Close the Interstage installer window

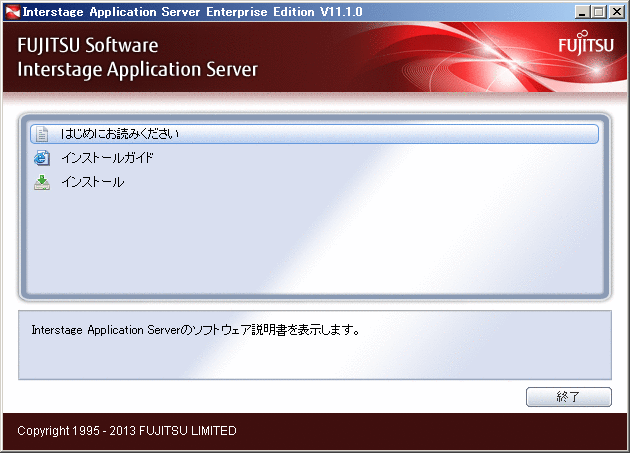click(617, 11)
